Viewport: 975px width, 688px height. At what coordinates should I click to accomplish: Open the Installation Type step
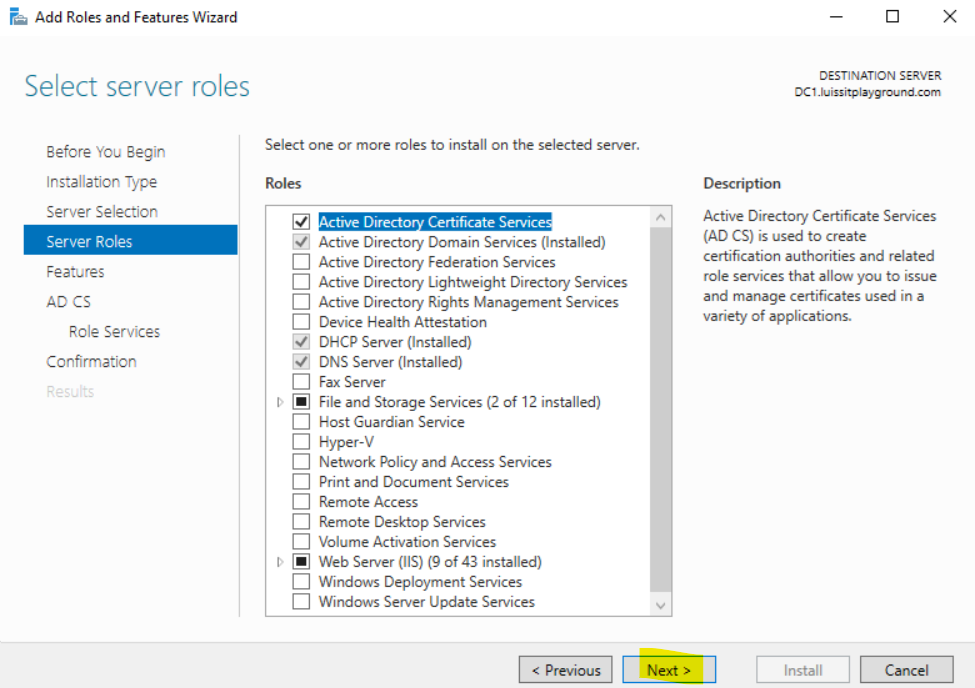[101, 182]
